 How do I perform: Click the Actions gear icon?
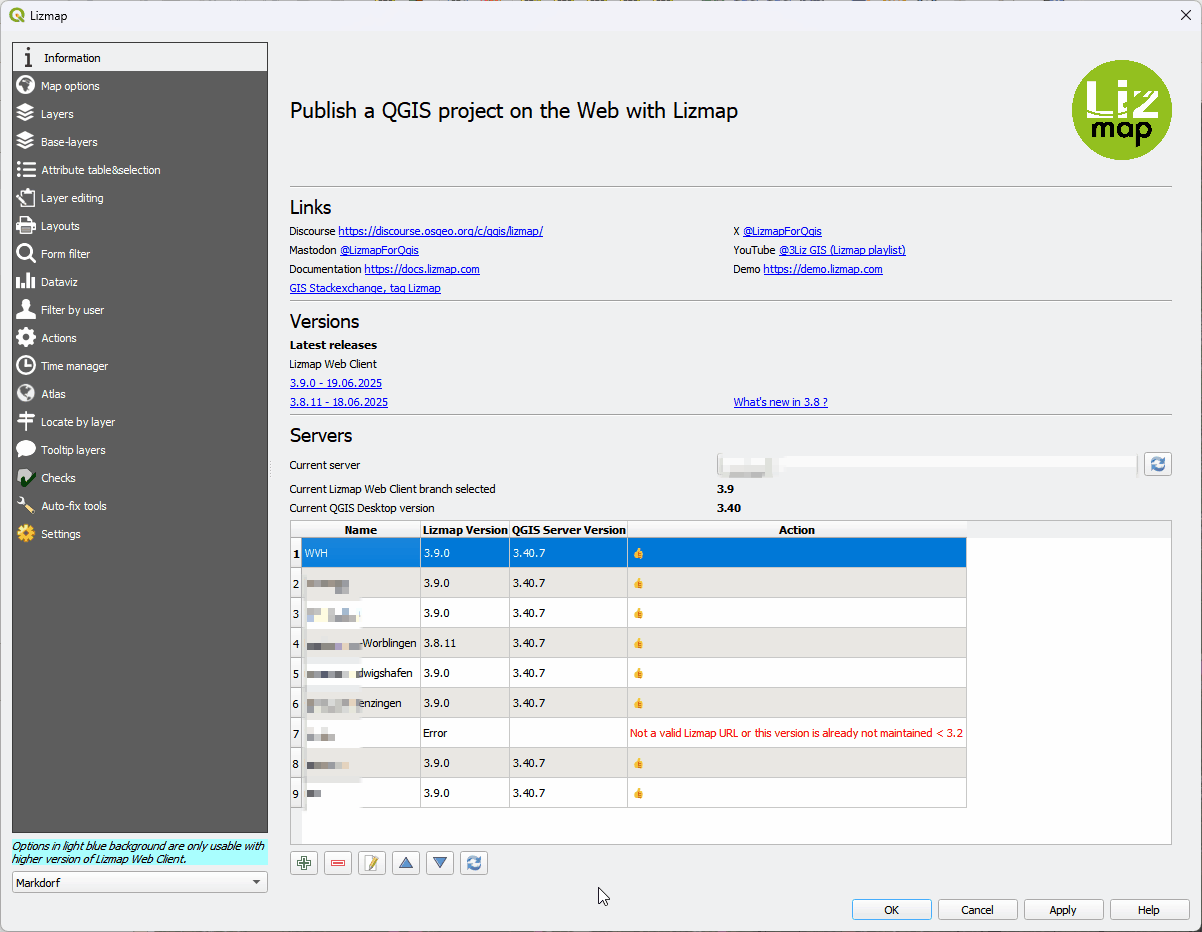click(26, 338)
